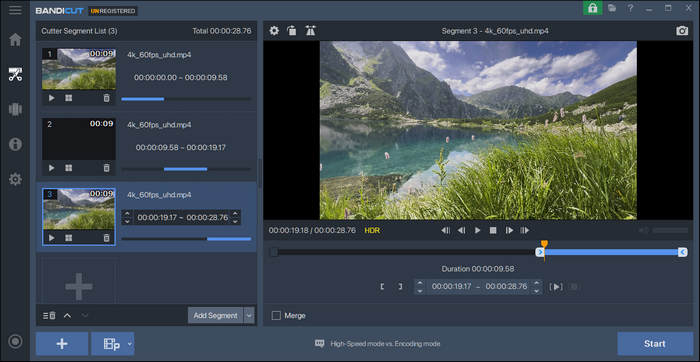The width and height of the screenshot is (700, 362).
Task: Capture a snapshot with the camera icon
Action: (x=682, y=31)
